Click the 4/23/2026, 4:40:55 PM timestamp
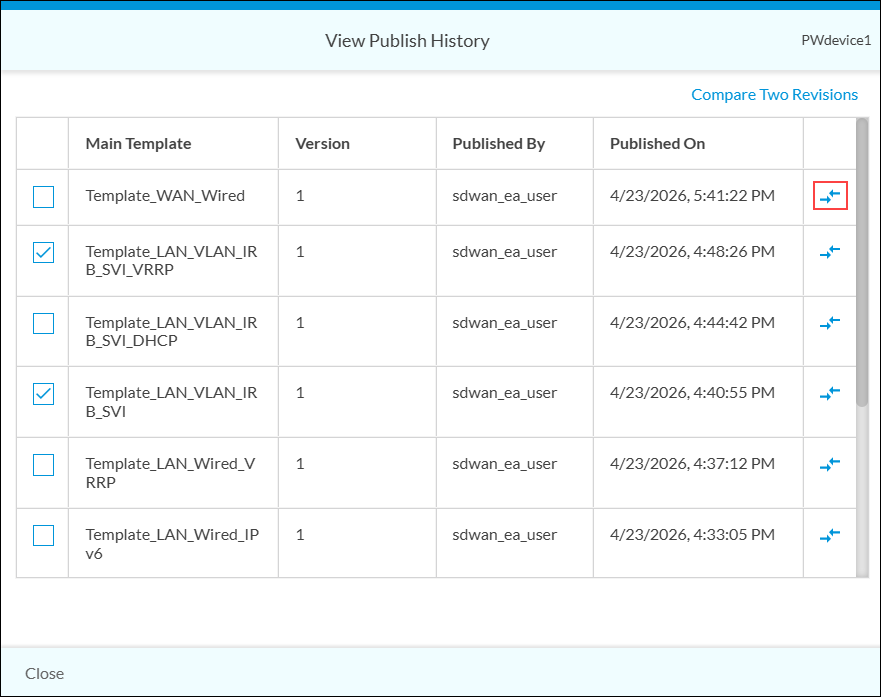Screen dimensions: 881x697 pos(692,393)
